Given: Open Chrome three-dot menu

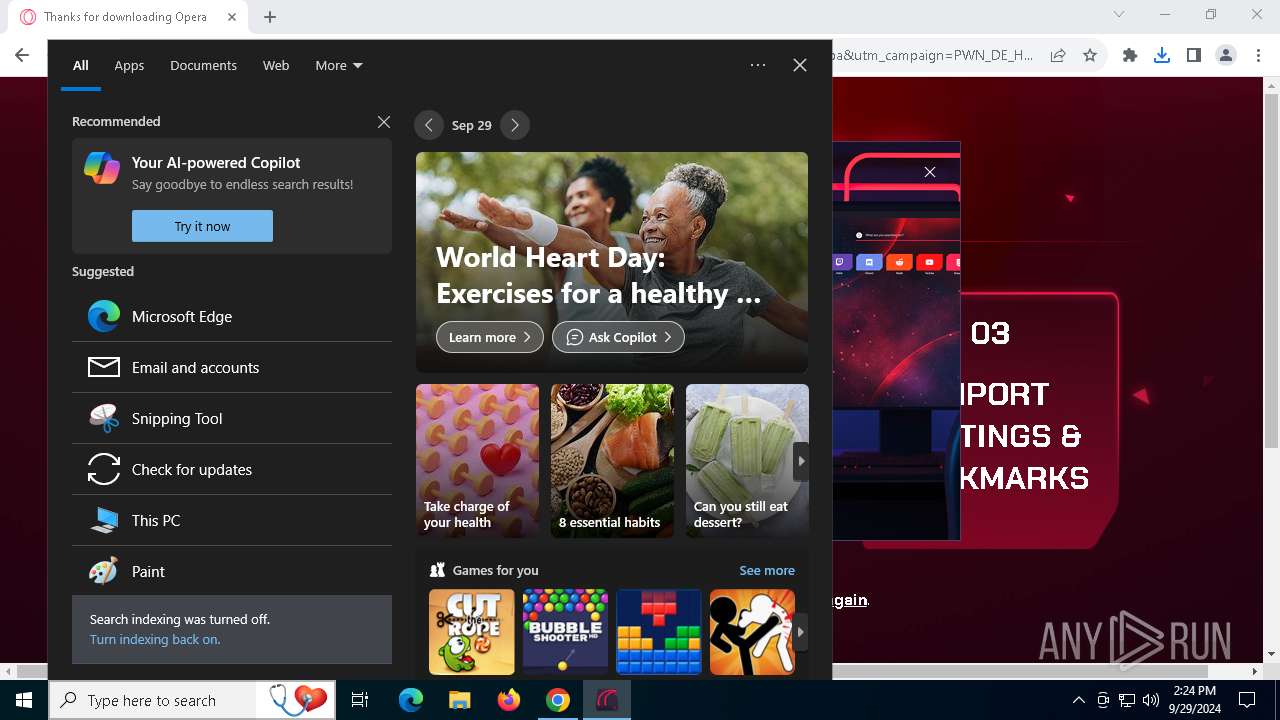Looking at the screenshot, I should [1258, 55].
